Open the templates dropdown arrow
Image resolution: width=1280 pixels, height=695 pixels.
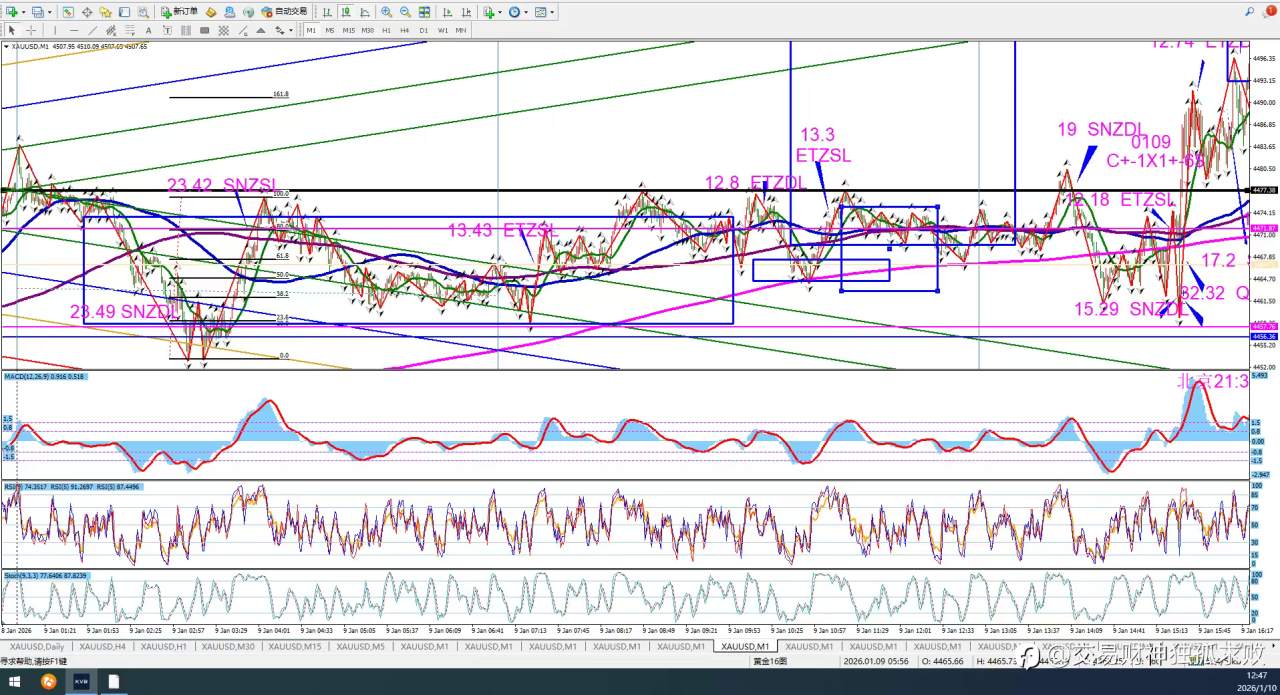coord(552,12)
